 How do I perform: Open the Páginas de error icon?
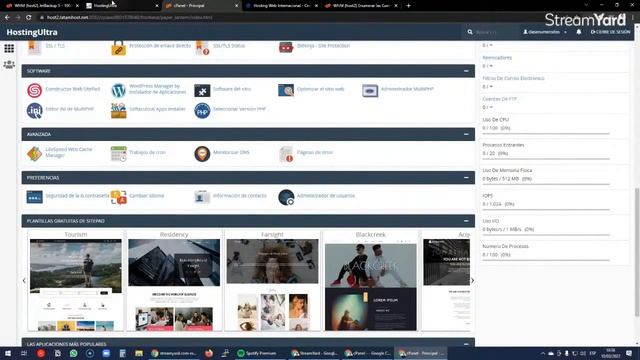click(x=286, y=154)
